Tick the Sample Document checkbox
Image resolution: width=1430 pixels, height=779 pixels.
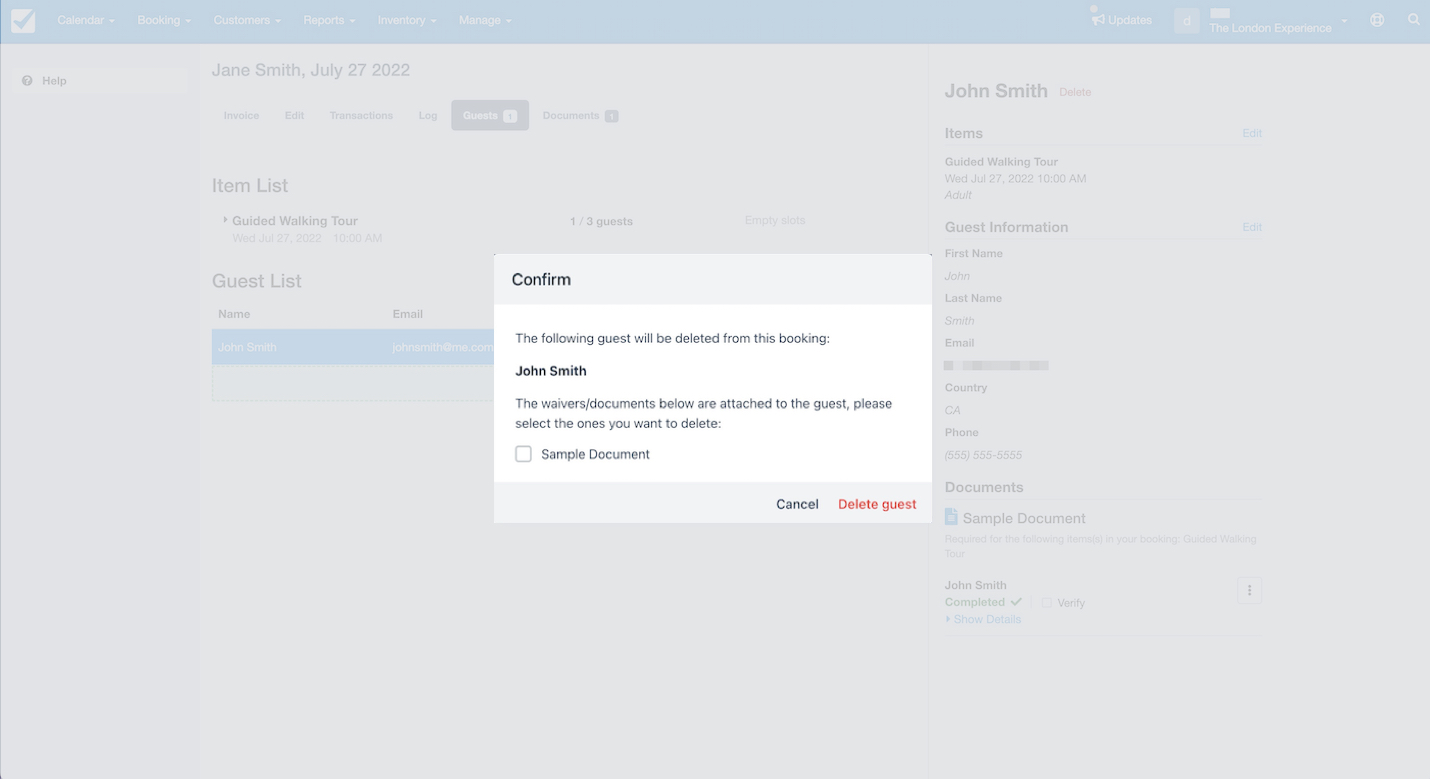523,454
